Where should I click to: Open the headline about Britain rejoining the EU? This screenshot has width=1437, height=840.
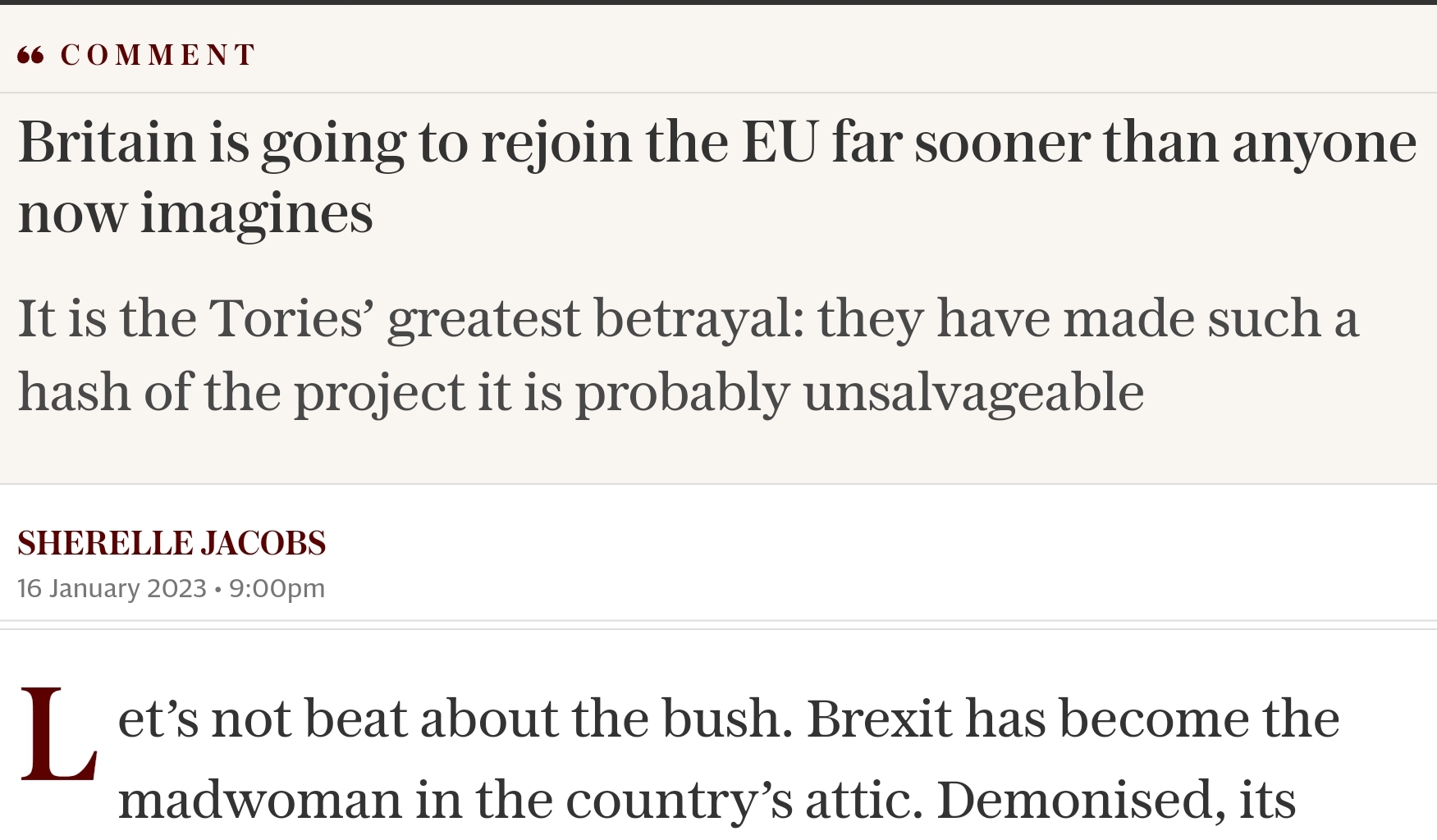coord(717,176)
